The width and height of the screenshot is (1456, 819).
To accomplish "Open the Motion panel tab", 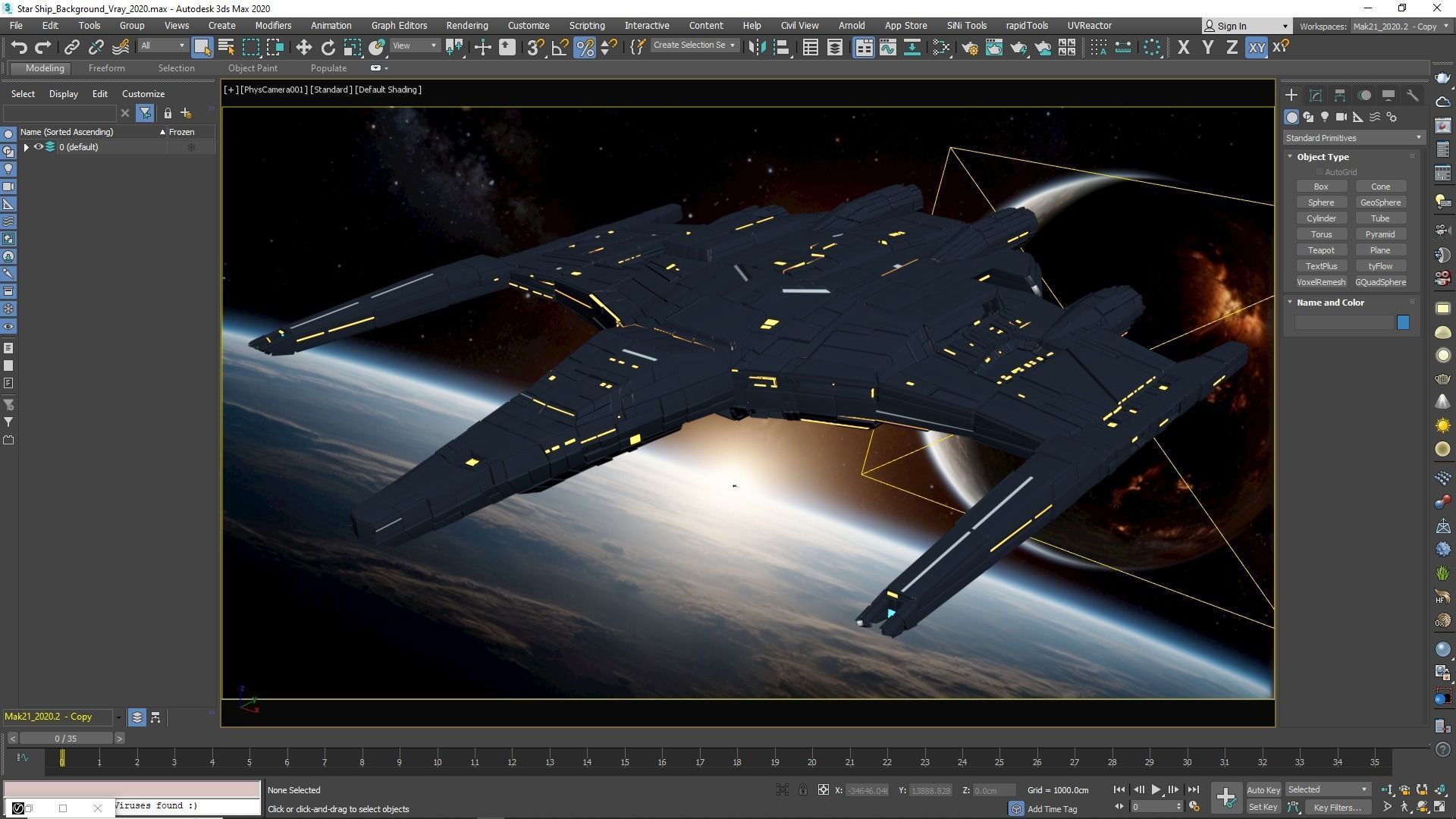I will point(1363,95).
